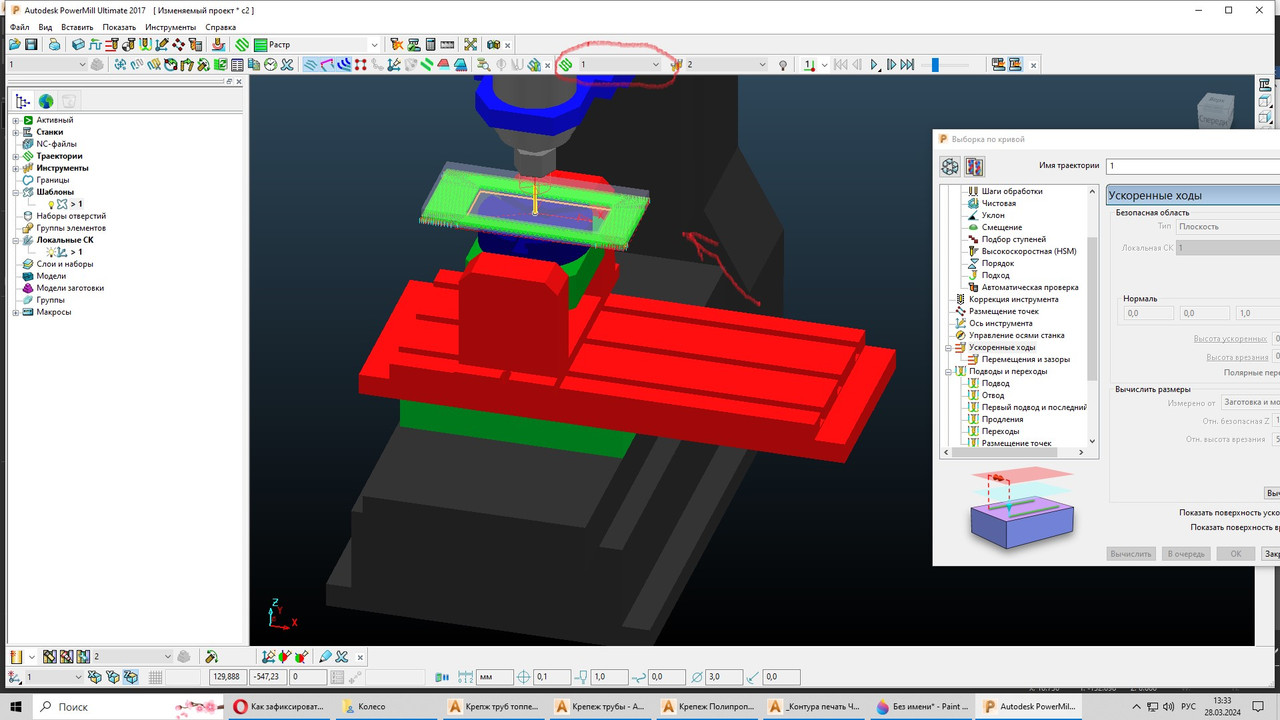
Task: Select Первый подвод и последний item
Action: click(1034, 407)
